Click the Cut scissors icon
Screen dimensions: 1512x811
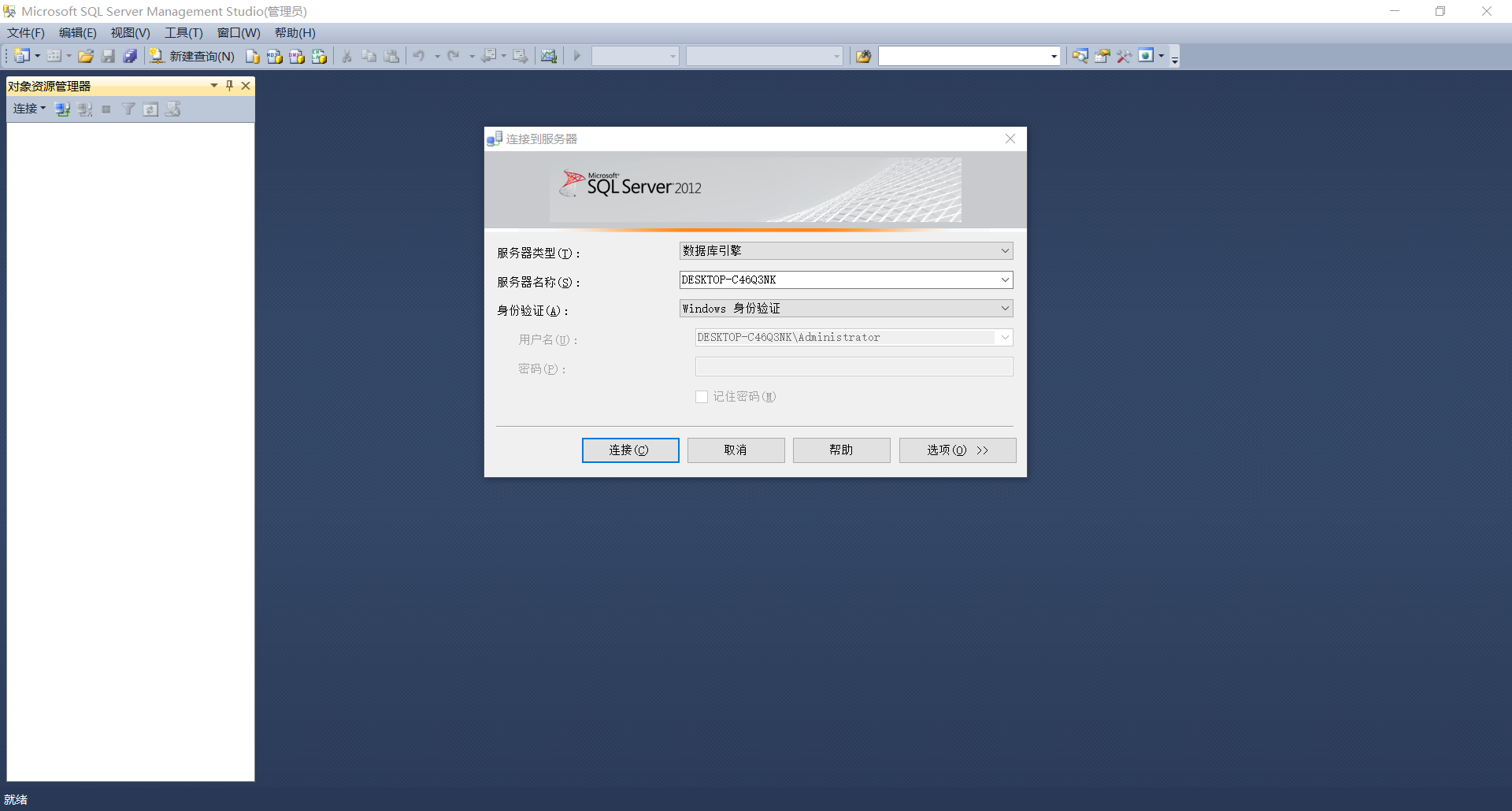(x=346, y=56)
